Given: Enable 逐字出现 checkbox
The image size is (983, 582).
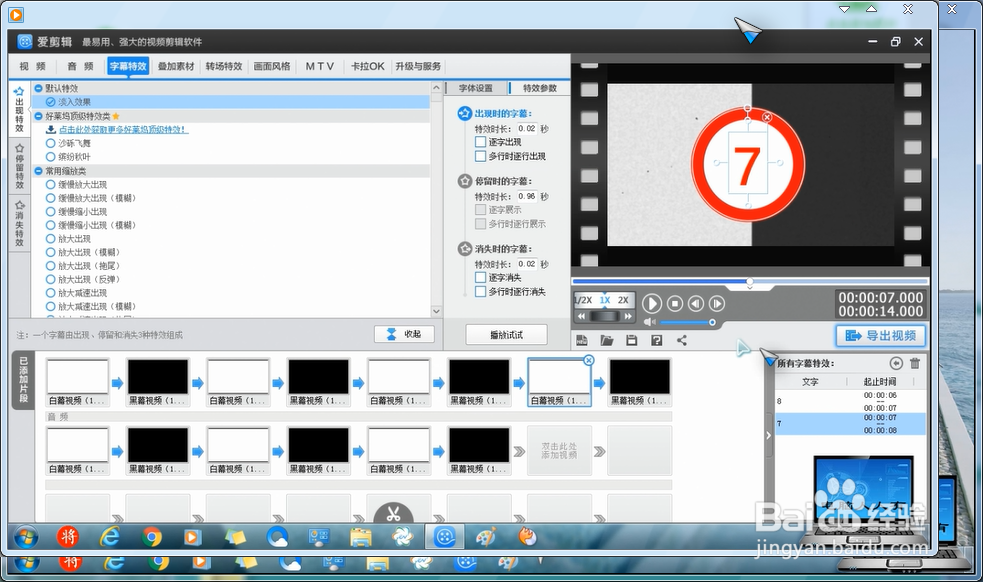Looking at the screenshot, I should [x=480, y=142].
